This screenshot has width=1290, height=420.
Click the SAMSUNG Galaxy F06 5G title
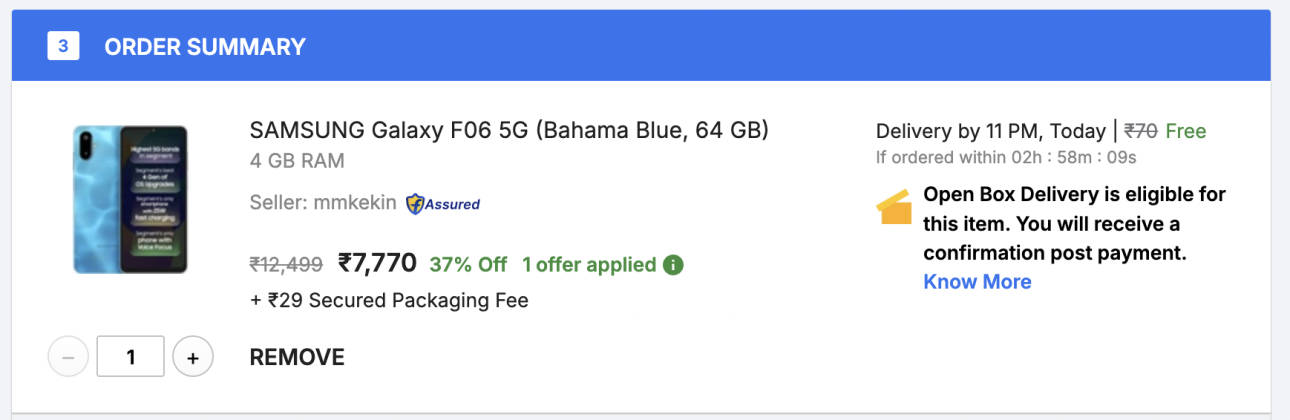point(509,131)
